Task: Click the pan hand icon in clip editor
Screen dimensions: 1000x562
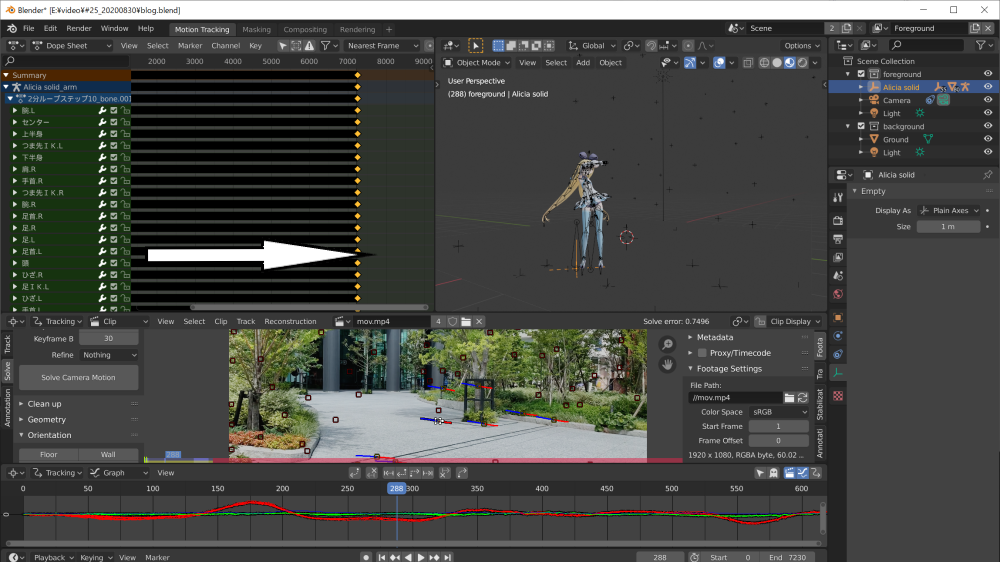Action: pos(668,365)
